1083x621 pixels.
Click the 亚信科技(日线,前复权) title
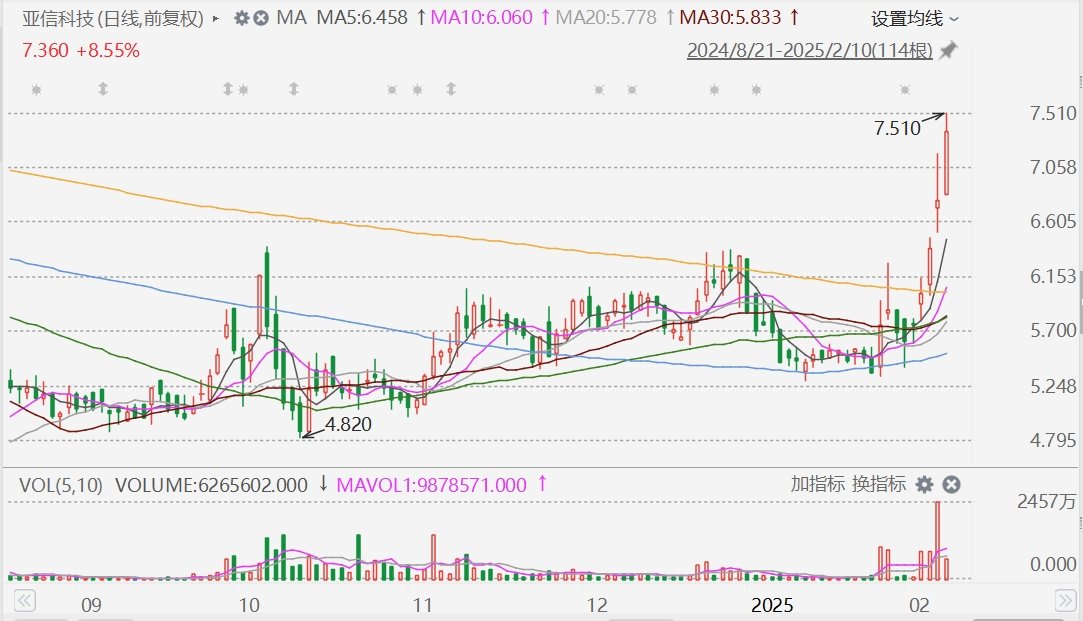[x=113, y=19]
